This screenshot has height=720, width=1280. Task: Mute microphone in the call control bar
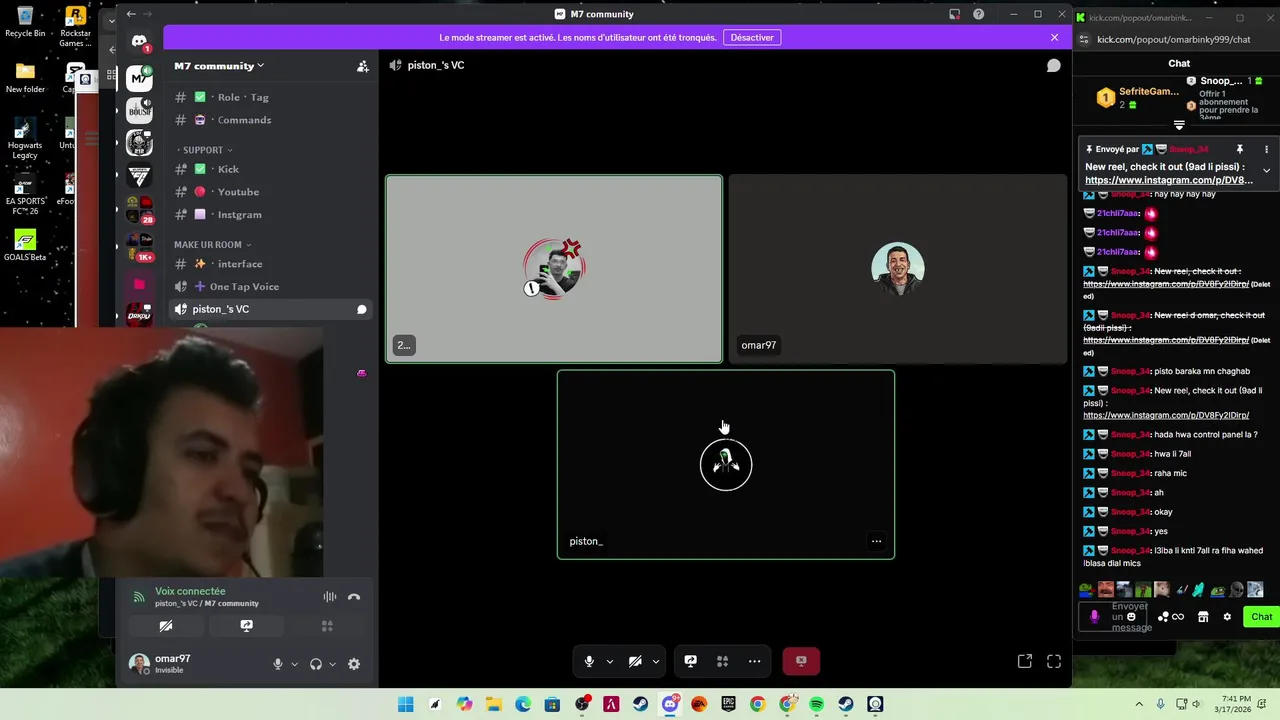click(589, 661)
